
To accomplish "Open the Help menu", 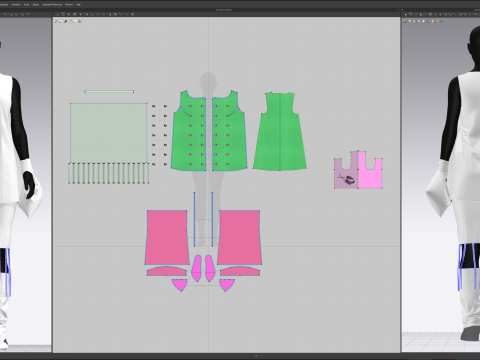I will [x=78, y=5].
